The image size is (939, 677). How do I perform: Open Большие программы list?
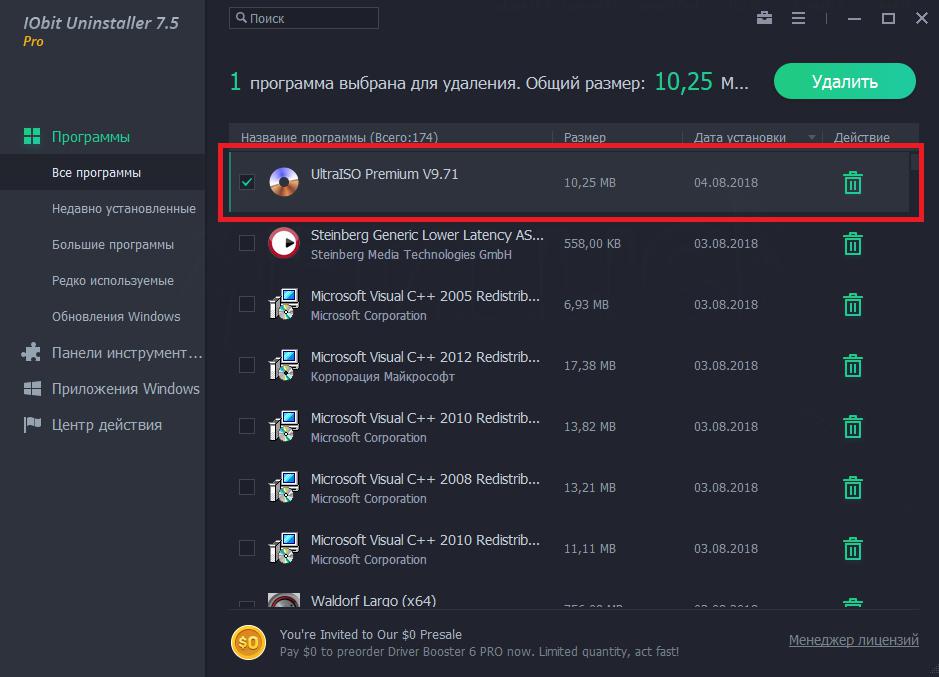(x=112, y=245)
